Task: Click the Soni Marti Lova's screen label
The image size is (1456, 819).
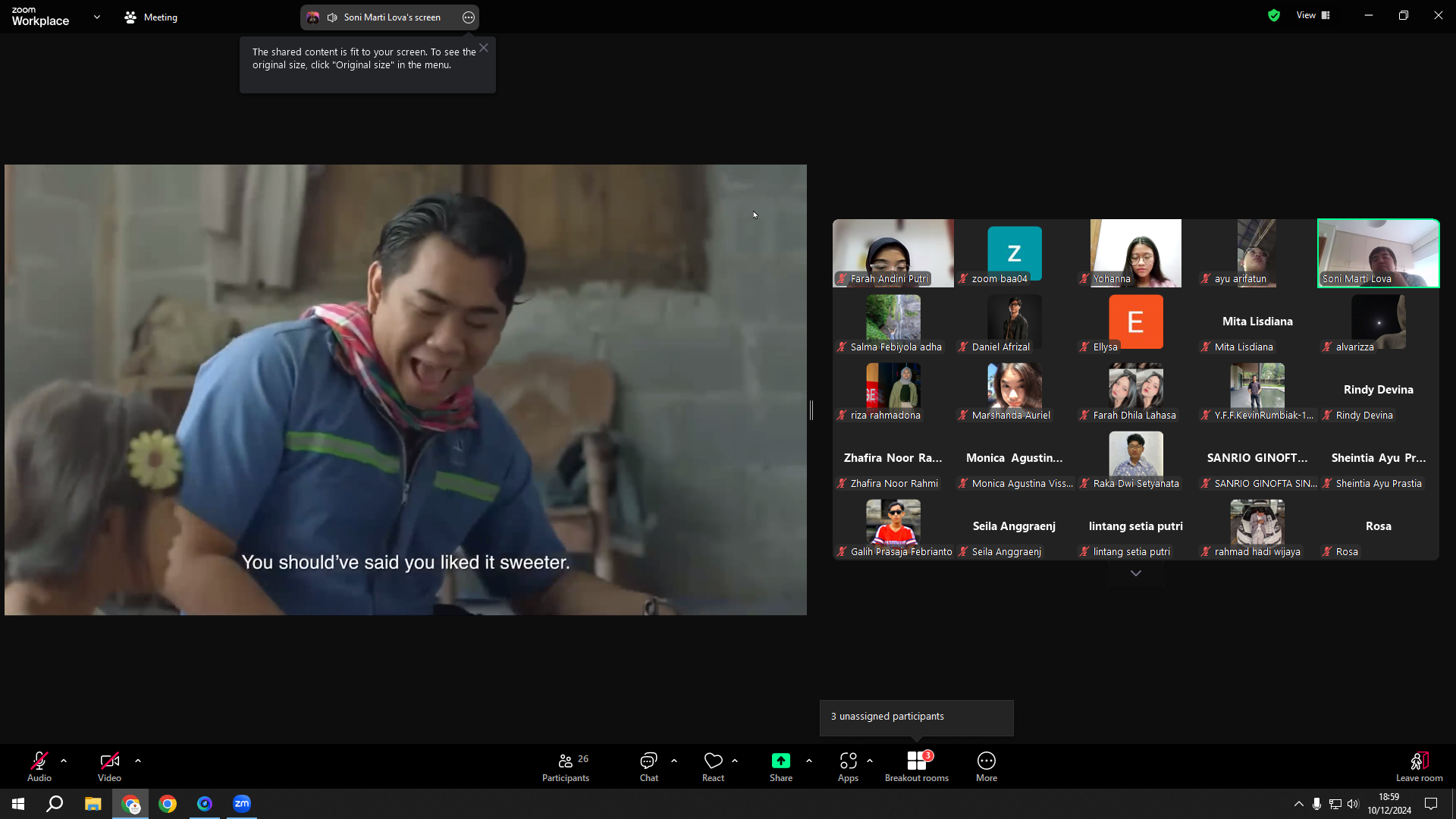Action: pos(392,17)
